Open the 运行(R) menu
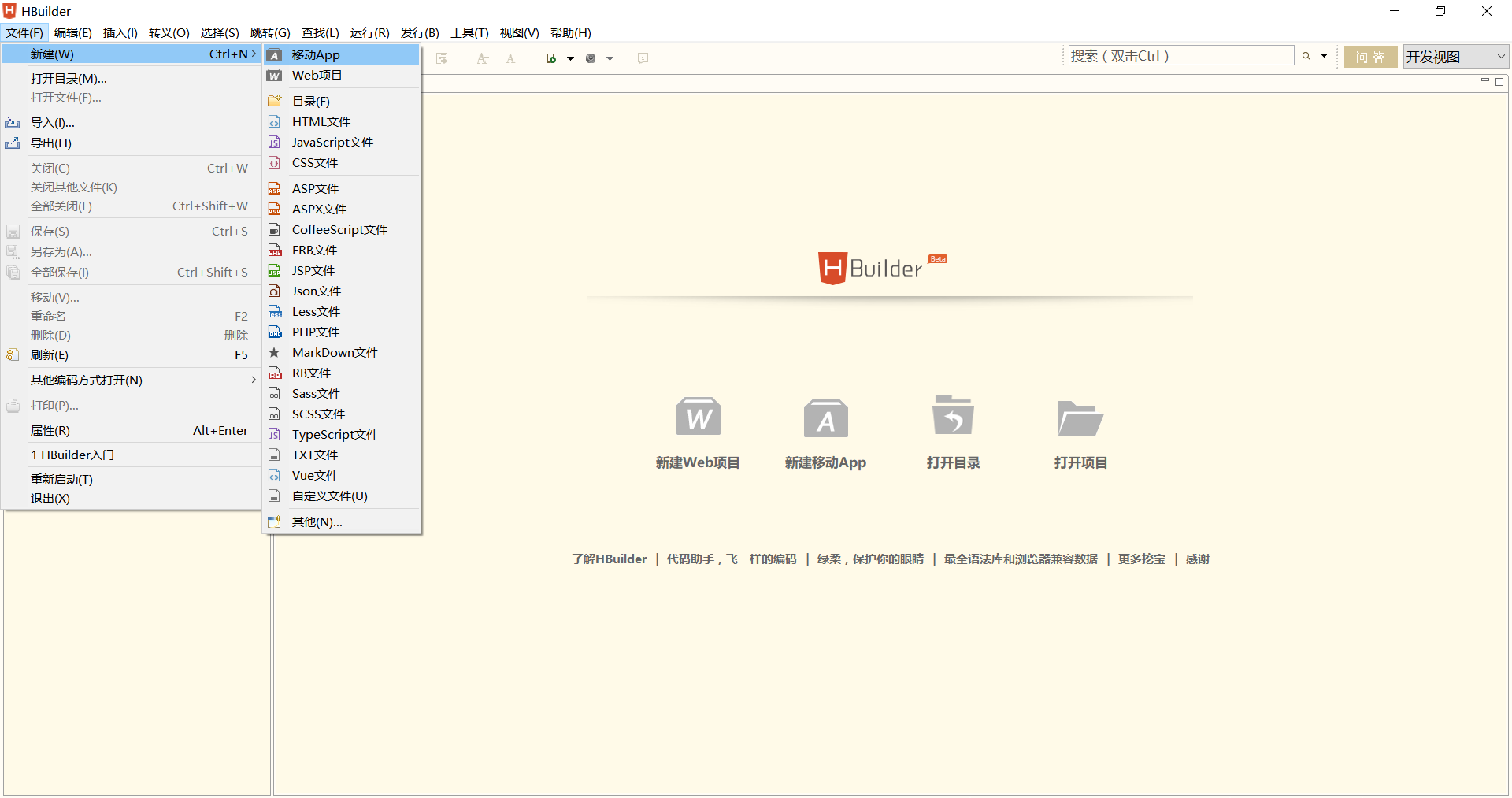The width and height of the screenshot is (1512, 798). (x=370, y=32)
